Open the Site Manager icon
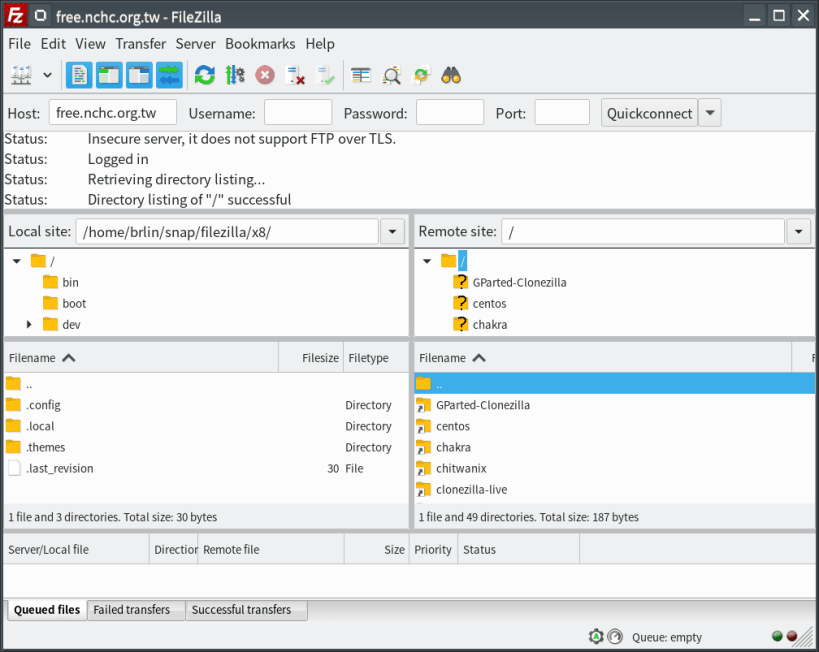819x652 pixels. [21, 75]
